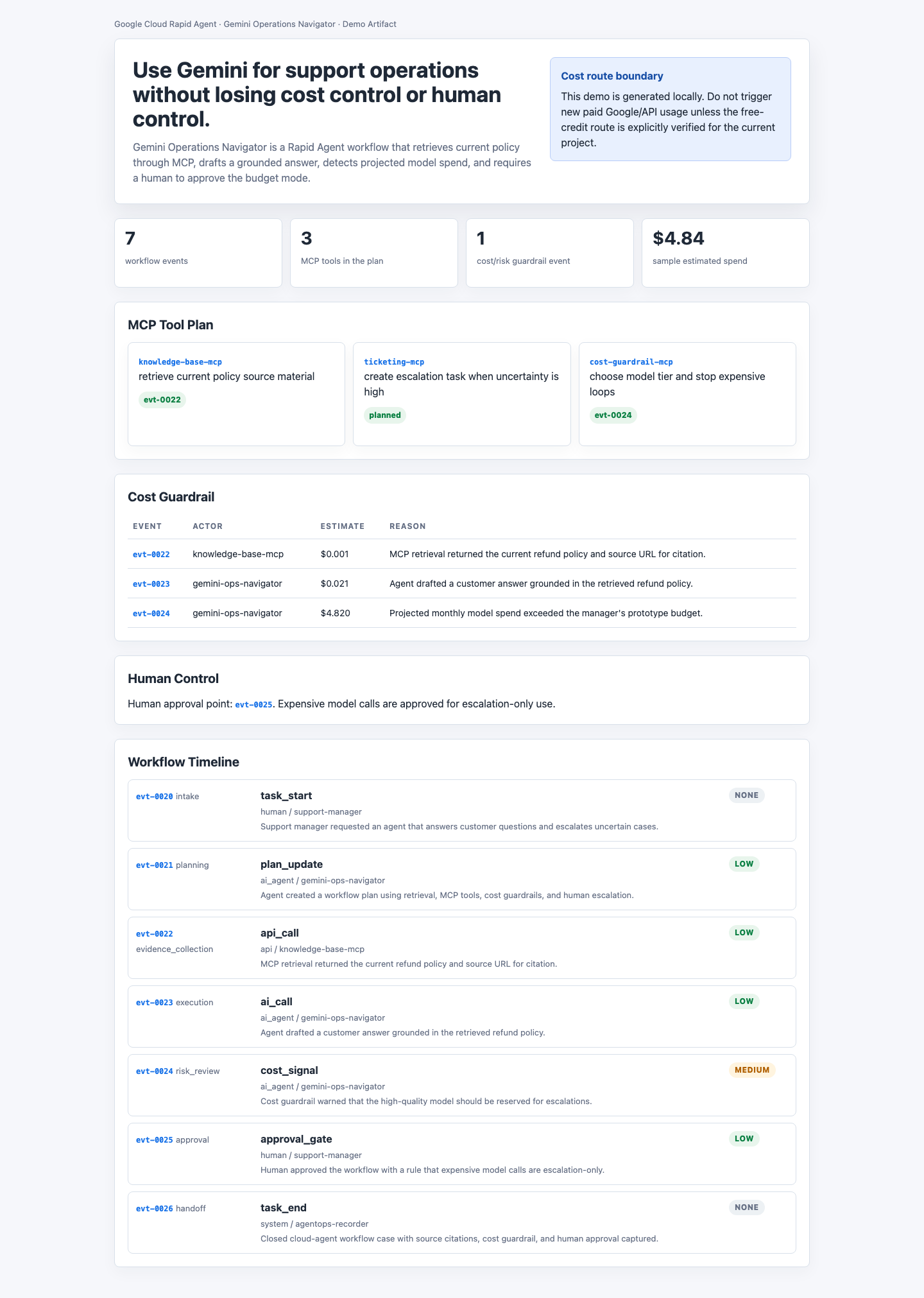Open evt-0024 in the Cost Guardrail table
Screen dimensions: 924x1298
tap(151, 613)
